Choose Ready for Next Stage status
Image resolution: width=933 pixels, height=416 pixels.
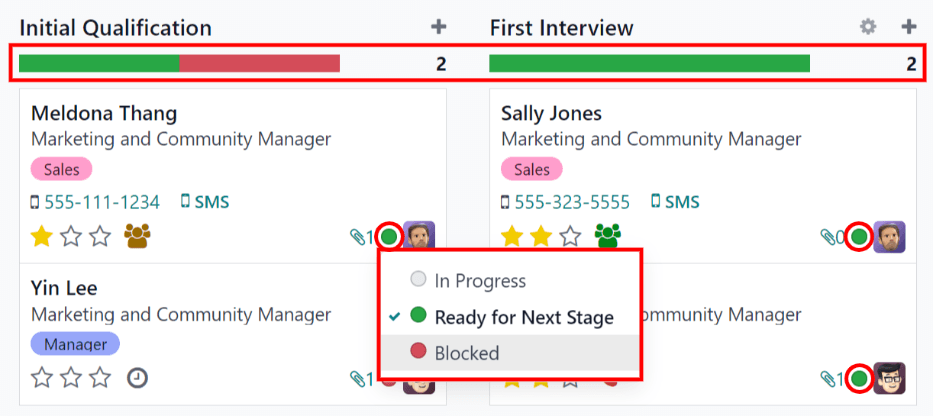(523, 318)
